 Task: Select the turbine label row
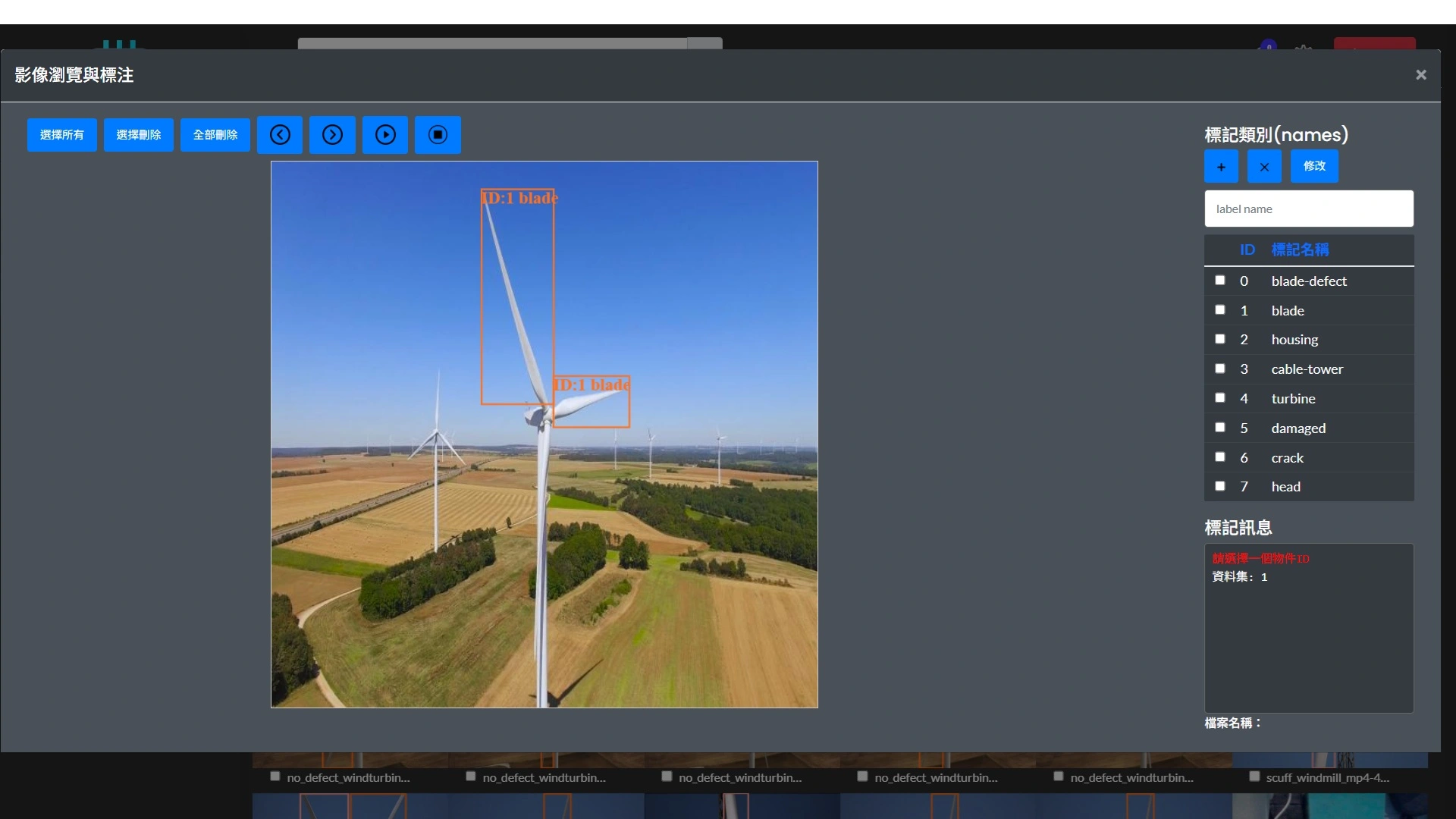coord(1293,399)
